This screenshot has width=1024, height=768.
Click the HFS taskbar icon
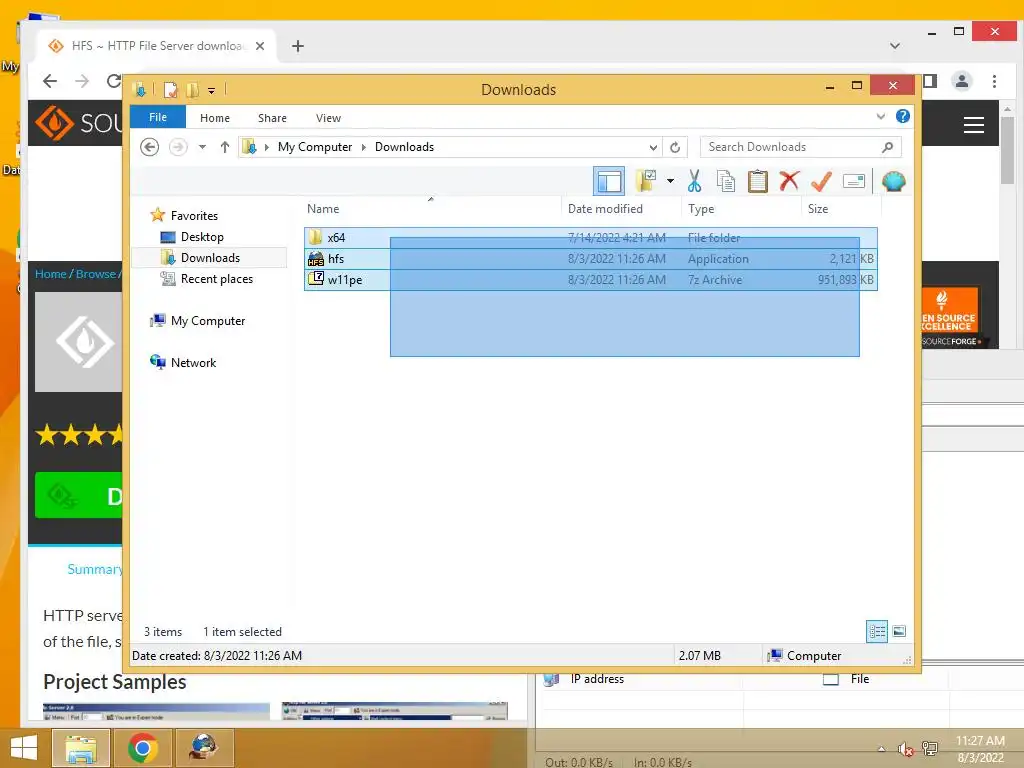coord(204,748)
